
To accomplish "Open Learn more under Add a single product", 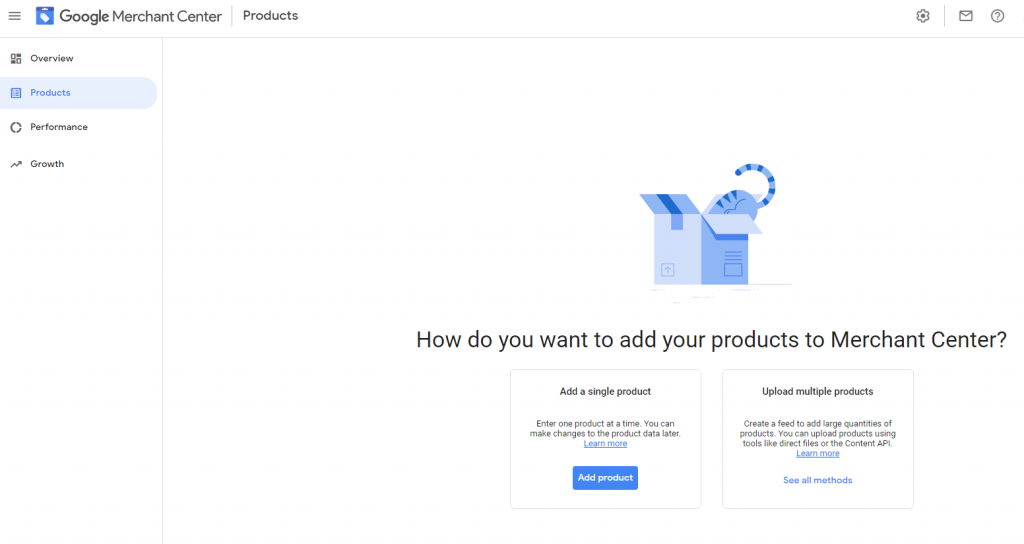I will tap(605, 443).
